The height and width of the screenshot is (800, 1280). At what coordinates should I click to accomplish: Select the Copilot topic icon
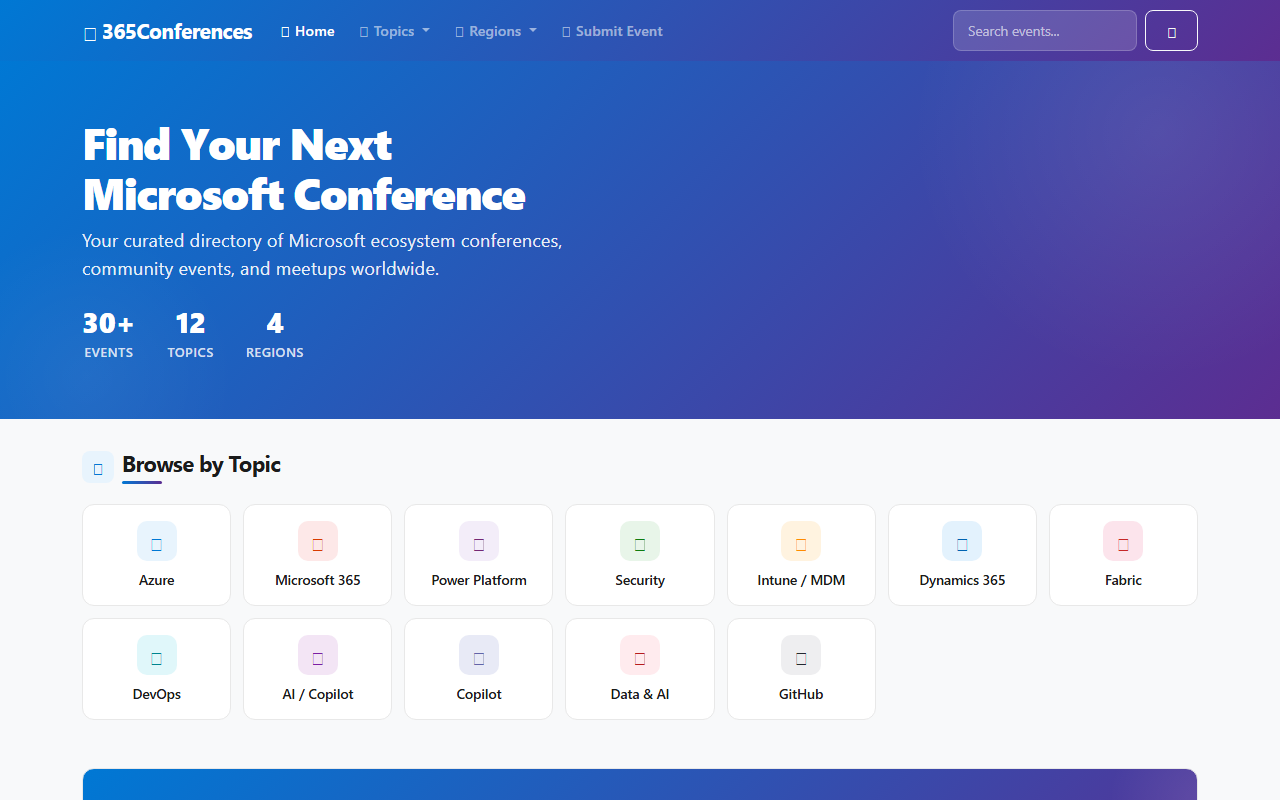479,655
